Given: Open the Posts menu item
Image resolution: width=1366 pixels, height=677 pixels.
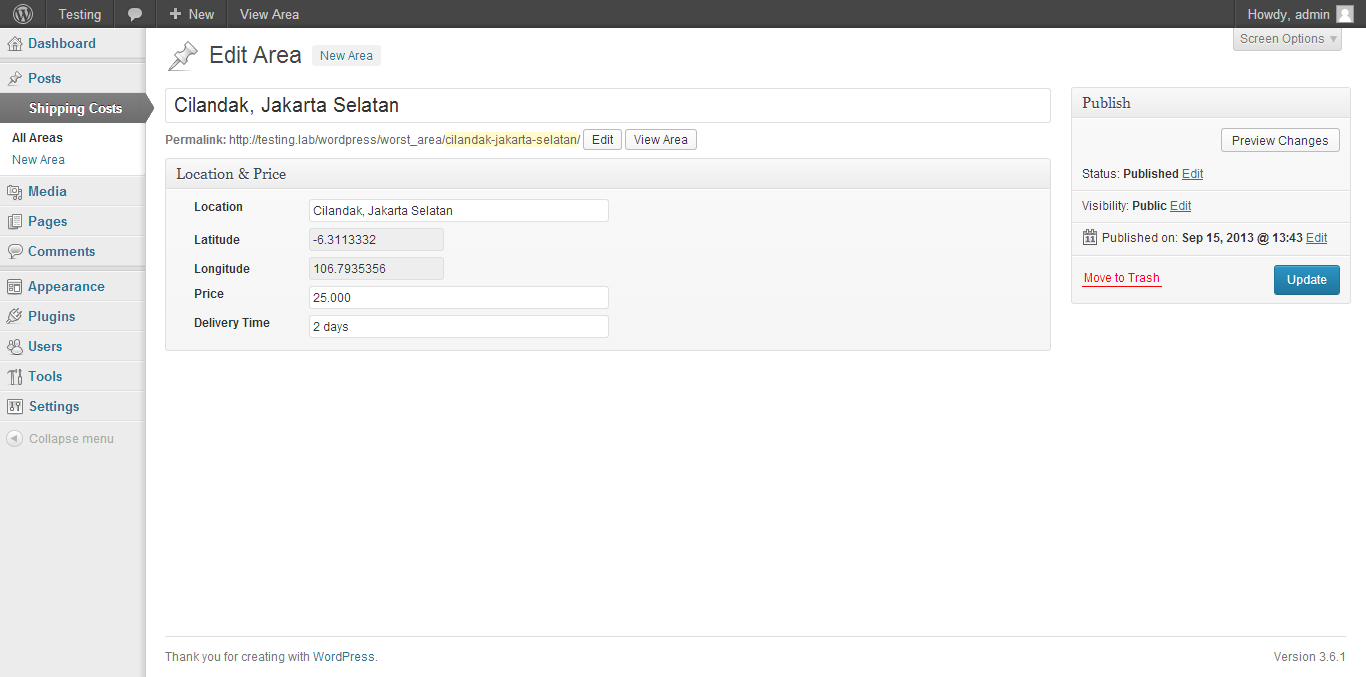Looking at the screenshot, I should click(x=73, y=78).
